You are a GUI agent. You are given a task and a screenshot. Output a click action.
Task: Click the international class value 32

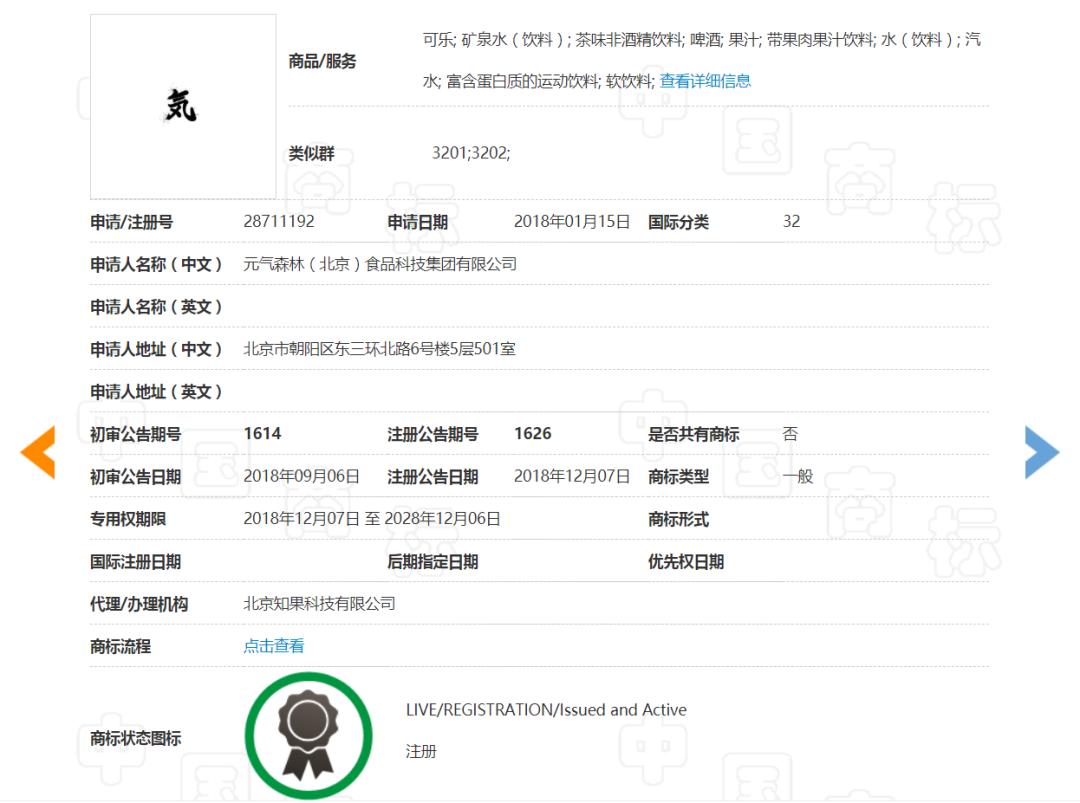pos(791,221)
